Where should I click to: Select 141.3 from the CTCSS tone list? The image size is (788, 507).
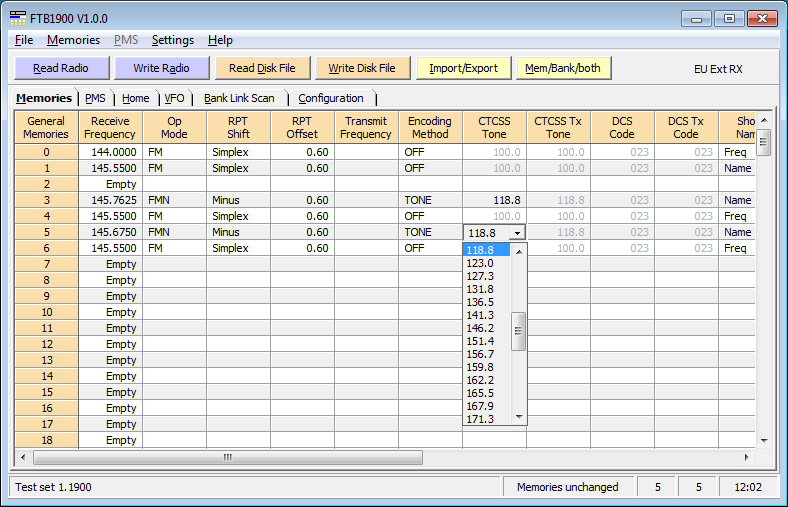(x=481, y=313)
